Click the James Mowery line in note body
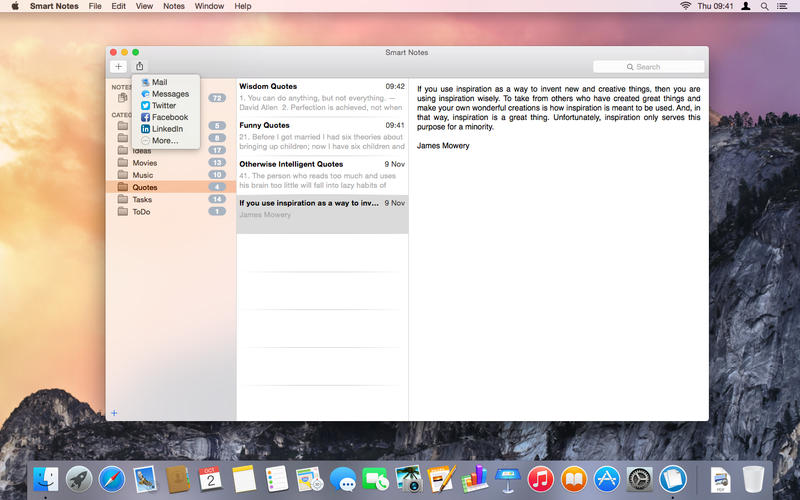 point(443,146)
